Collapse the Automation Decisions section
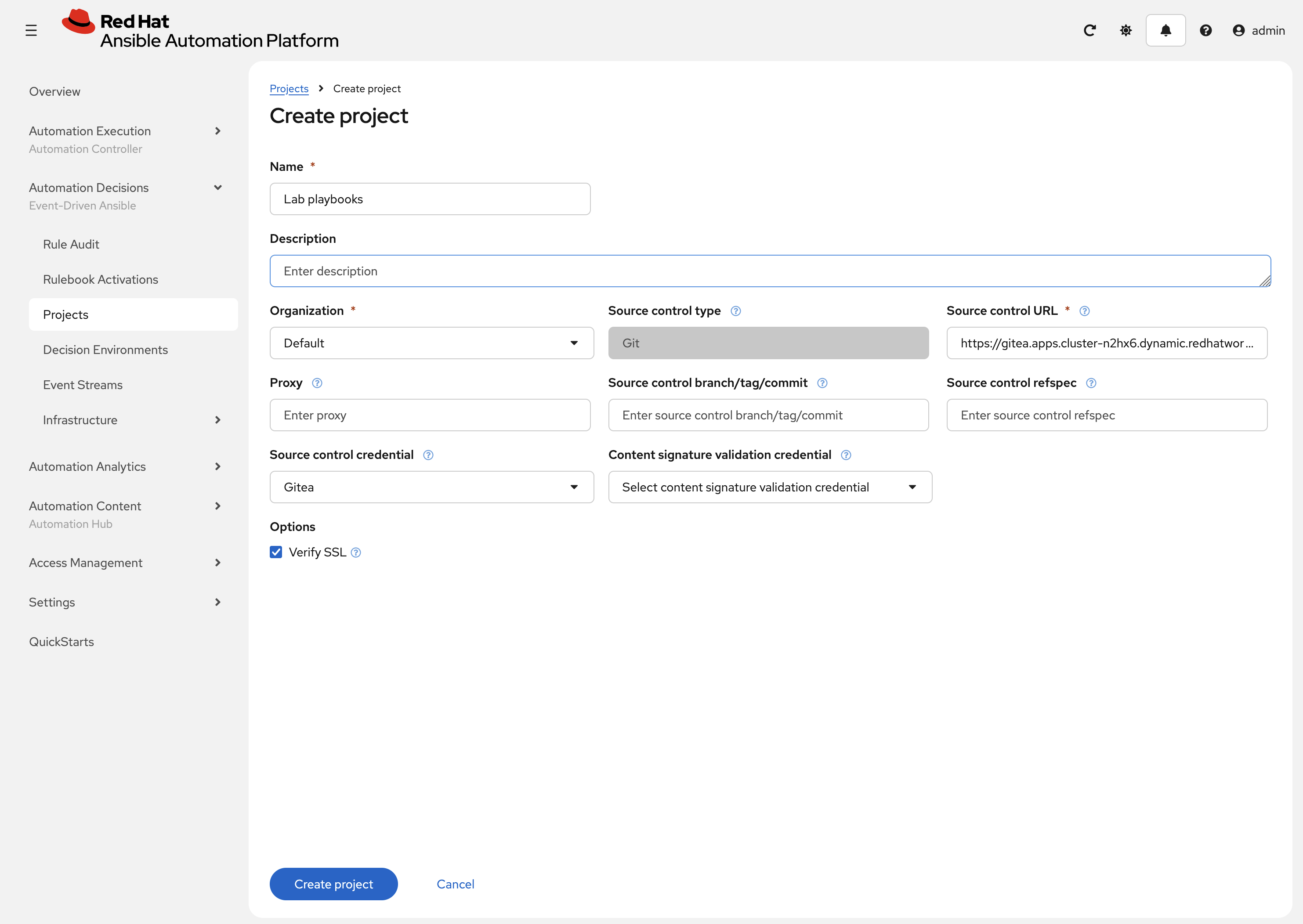Image resolution: width=1303 pixels, height=924 pixels. (x=217, y=187)
